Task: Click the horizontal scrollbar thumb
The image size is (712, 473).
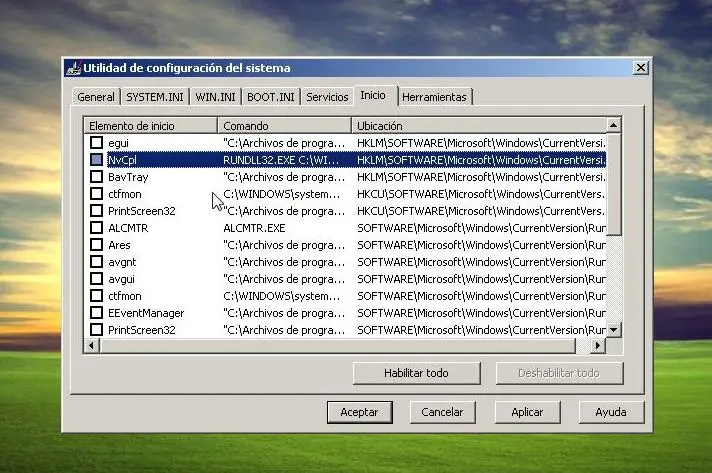Action: (338, 345)
